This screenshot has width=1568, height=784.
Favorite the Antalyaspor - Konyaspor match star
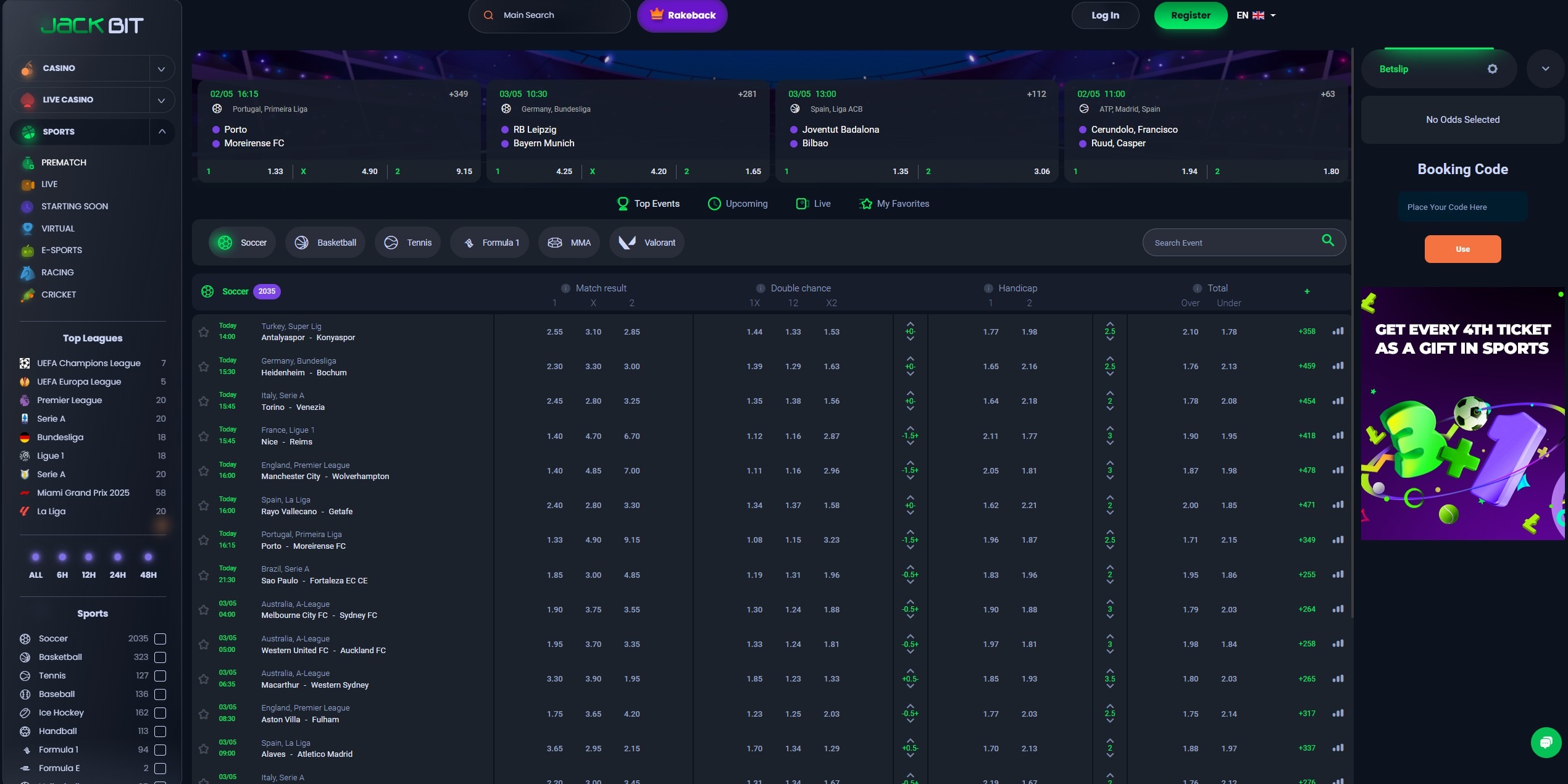(204, 332)
